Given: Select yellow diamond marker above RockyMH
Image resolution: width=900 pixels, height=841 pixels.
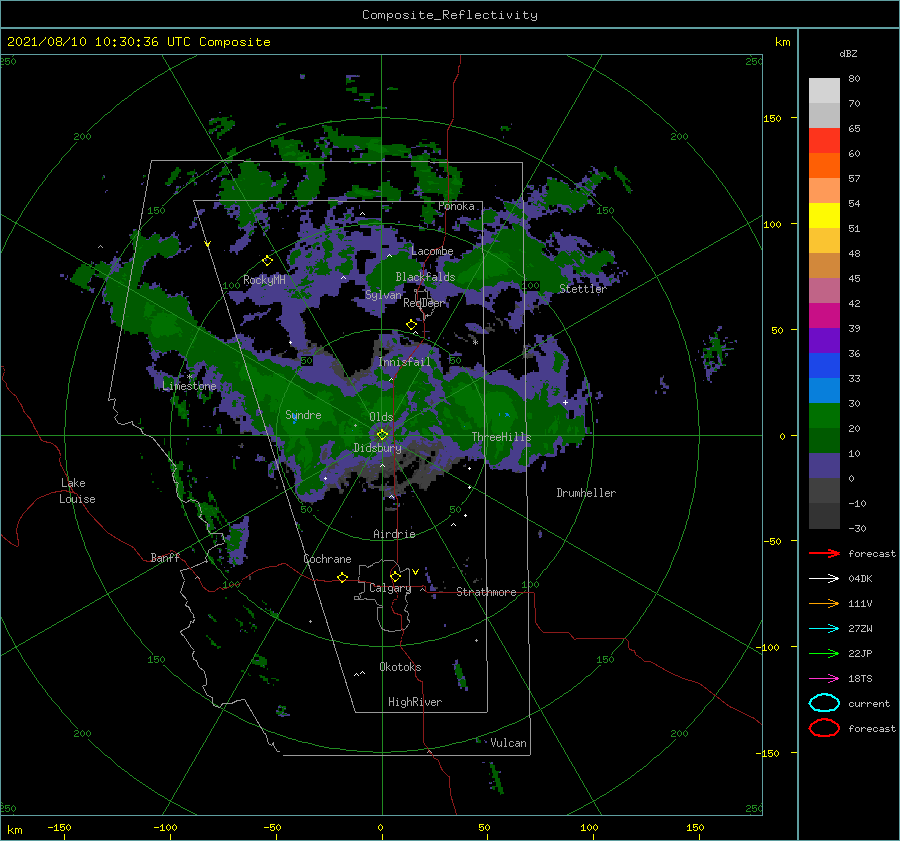Looking at the screenshot, I should (267, 261).
